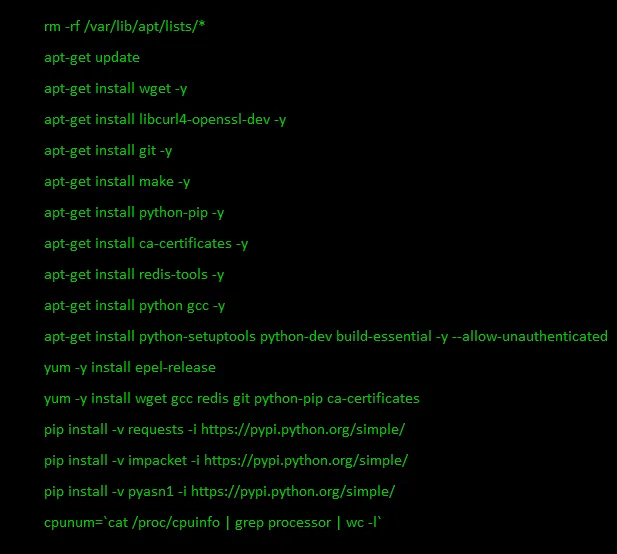This screenshot has height=554, width=617.
Task: Click the 'cpunum=' variable assignment line
Action: [x=213, y=523]
